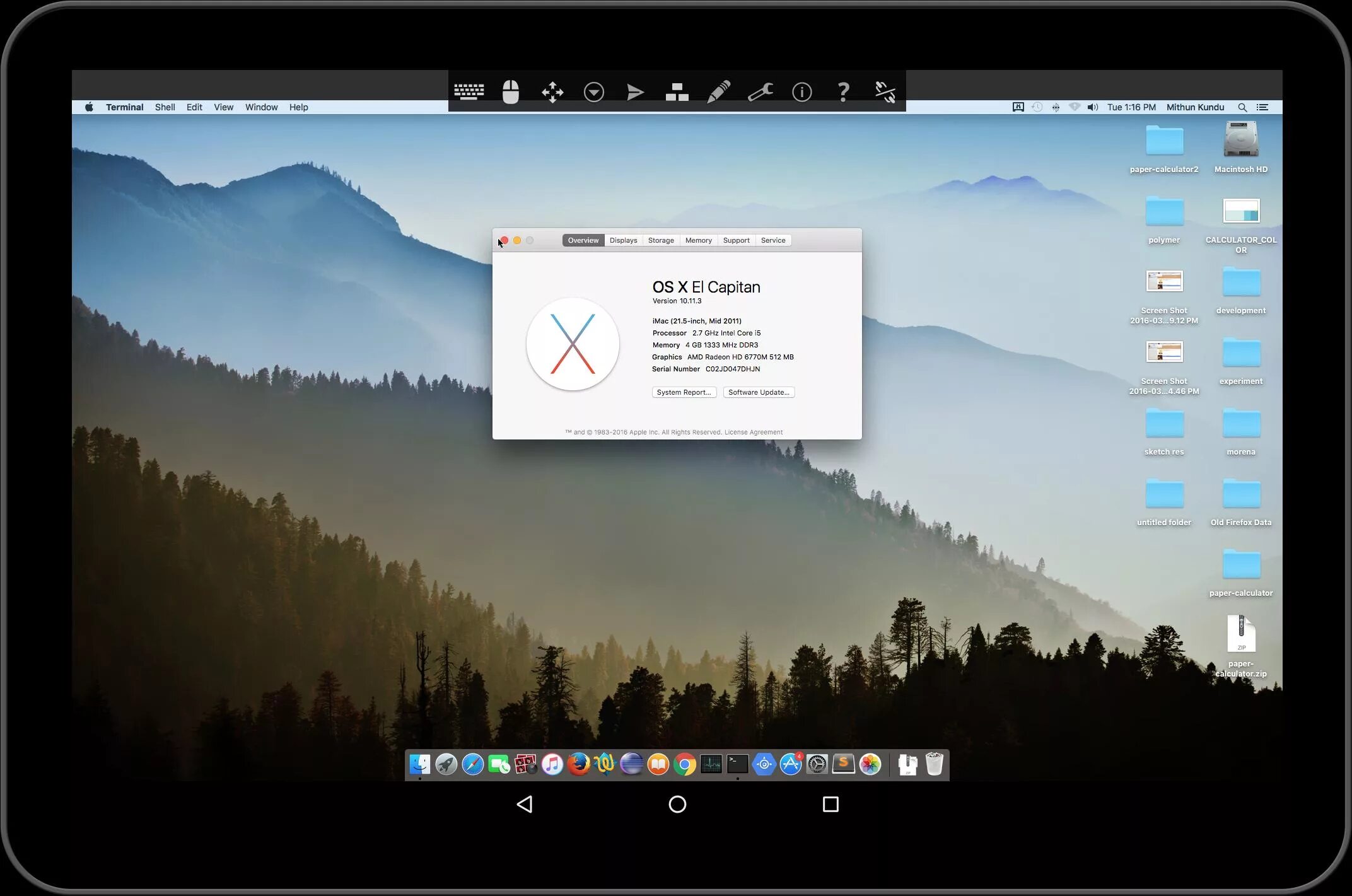Click the Mithun Kundu user menu
The image size is (1352, 896).
tap(1195, 107)
